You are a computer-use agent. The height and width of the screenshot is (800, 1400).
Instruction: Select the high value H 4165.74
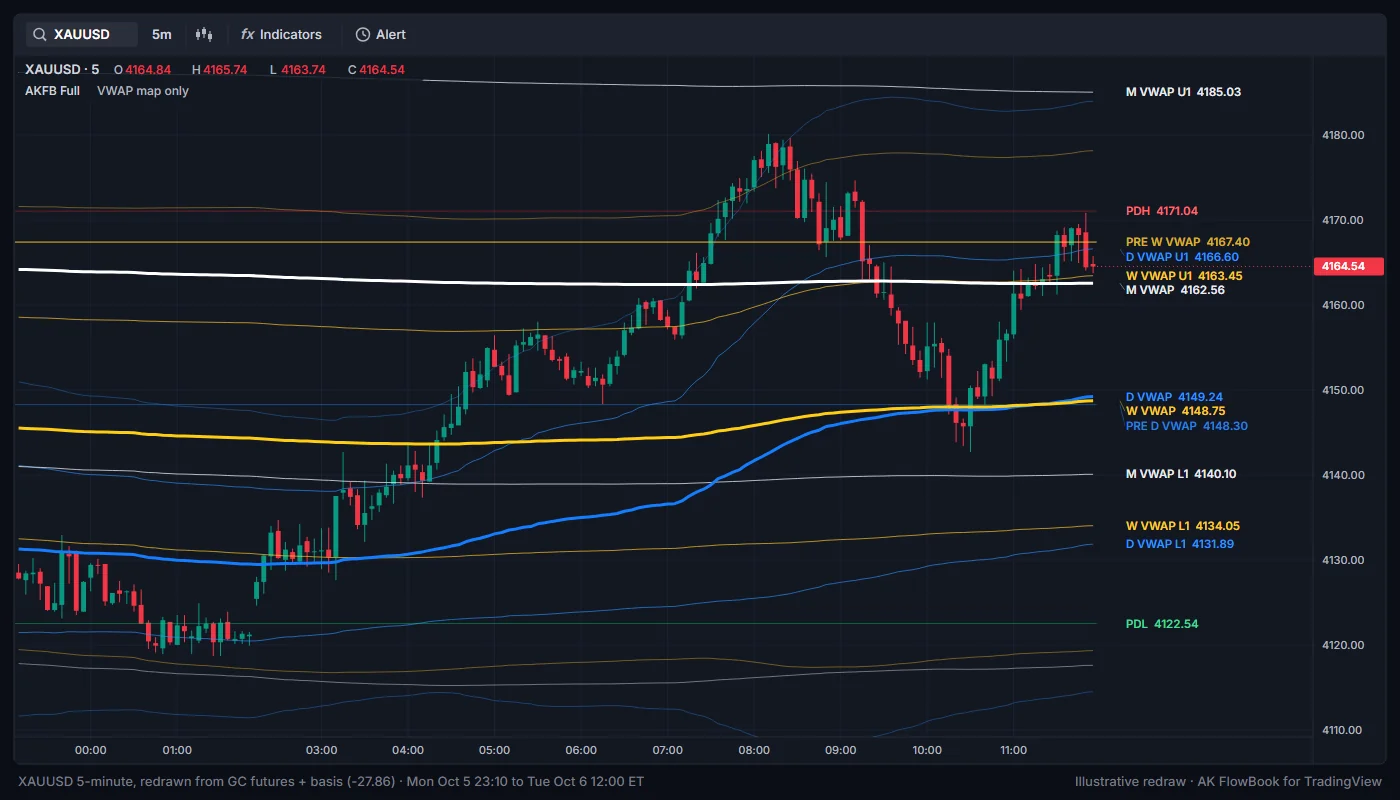220,70
